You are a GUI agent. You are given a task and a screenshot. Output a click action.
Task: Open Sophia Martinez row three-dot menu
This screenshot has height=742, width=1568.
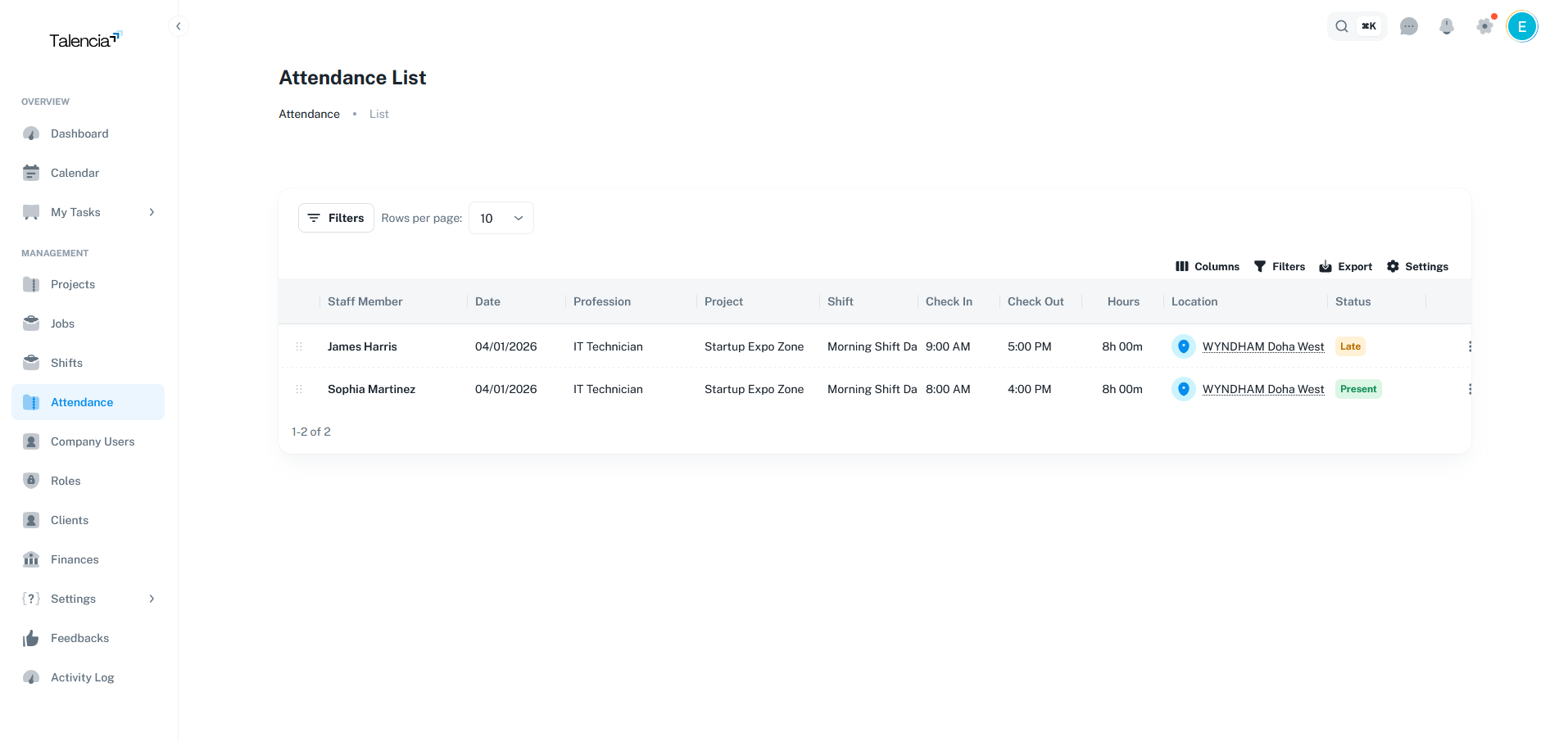1470,389
